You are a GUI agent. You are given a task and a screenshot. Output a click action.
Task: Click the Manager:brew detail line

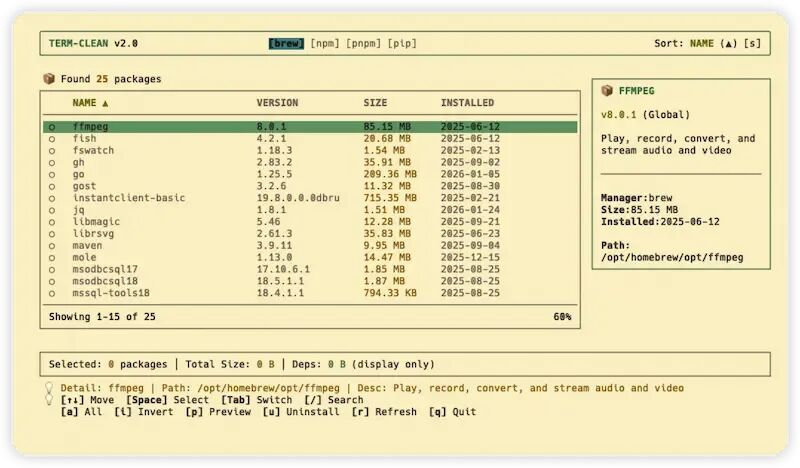(636, 198)
